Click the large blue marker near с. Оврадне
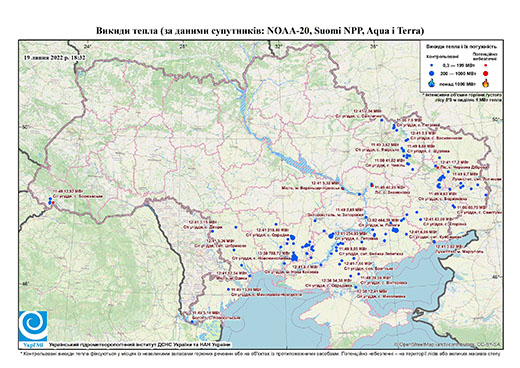 point(293,237)
